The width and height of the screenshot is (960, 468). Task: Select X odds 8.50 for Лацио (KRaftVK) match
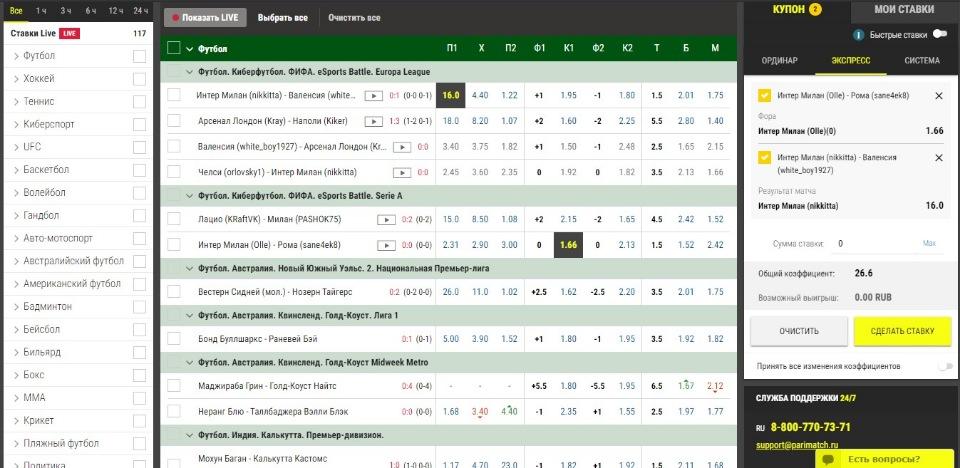(x=481, y=219)
